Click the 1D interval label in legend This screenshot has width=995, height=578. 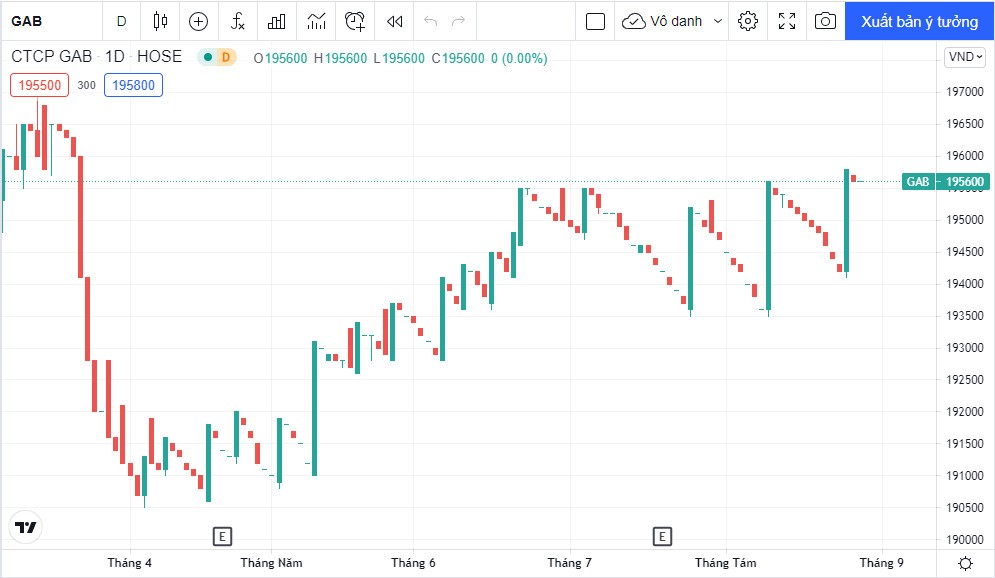pos(114,56)
